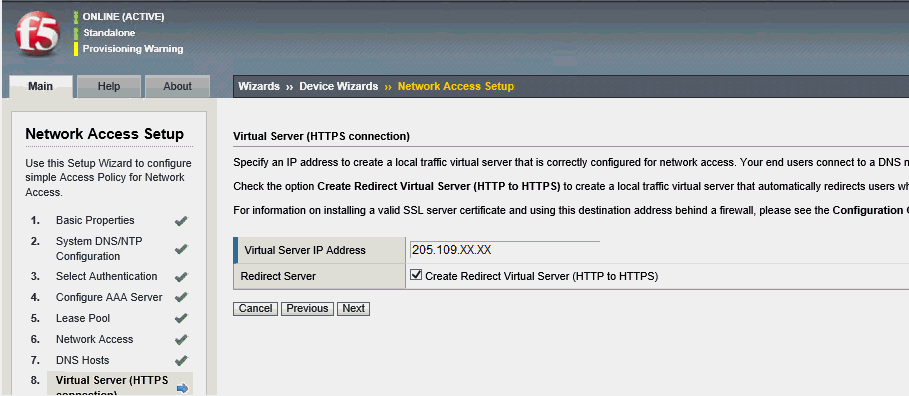Toggle Create Redirect Virtual Server checkbox
This screenshot has height=396, width=909.
tap(416, 275)
